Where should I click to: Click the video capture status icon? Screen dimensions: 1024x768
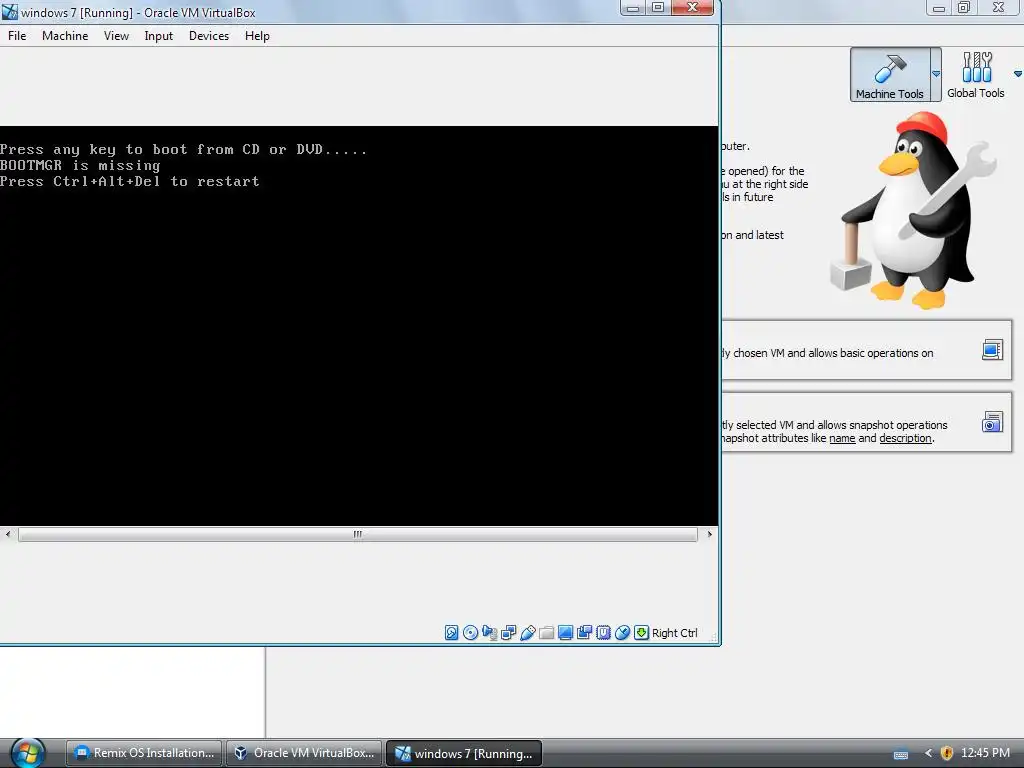coord(584,632)
